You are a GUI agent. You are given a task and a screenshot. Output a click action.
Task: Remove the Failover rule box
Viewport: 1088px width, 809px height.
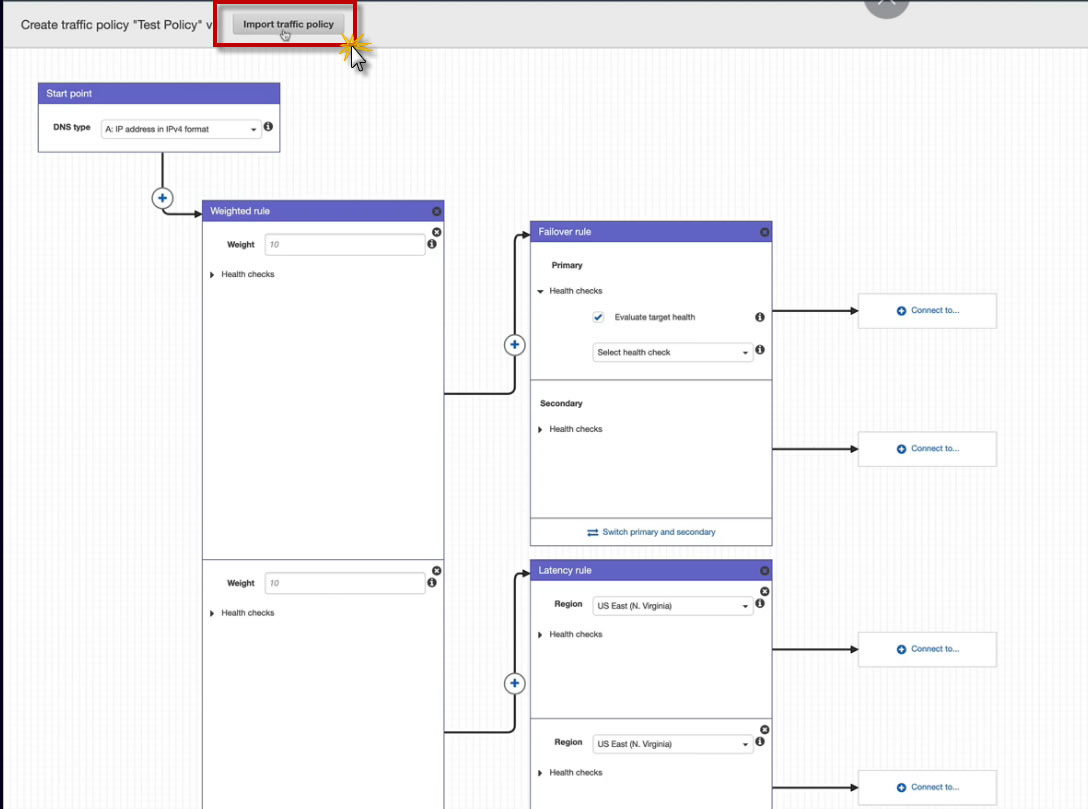[765, 232]
